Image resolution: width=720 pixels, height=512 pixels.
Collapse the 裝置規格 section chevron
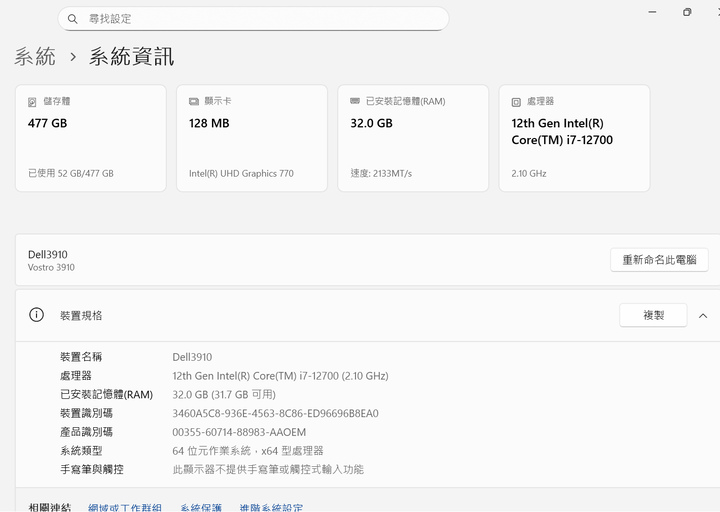703,315
